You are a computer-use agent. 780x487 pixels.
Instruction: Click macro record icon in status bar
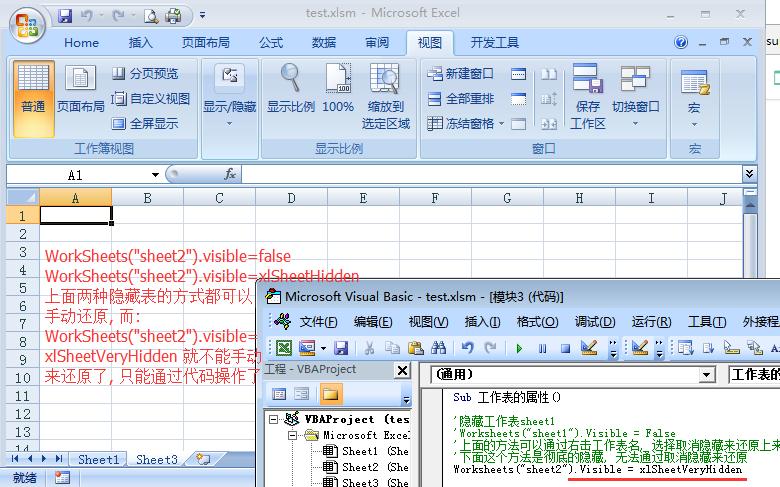[x=62, y=478]
